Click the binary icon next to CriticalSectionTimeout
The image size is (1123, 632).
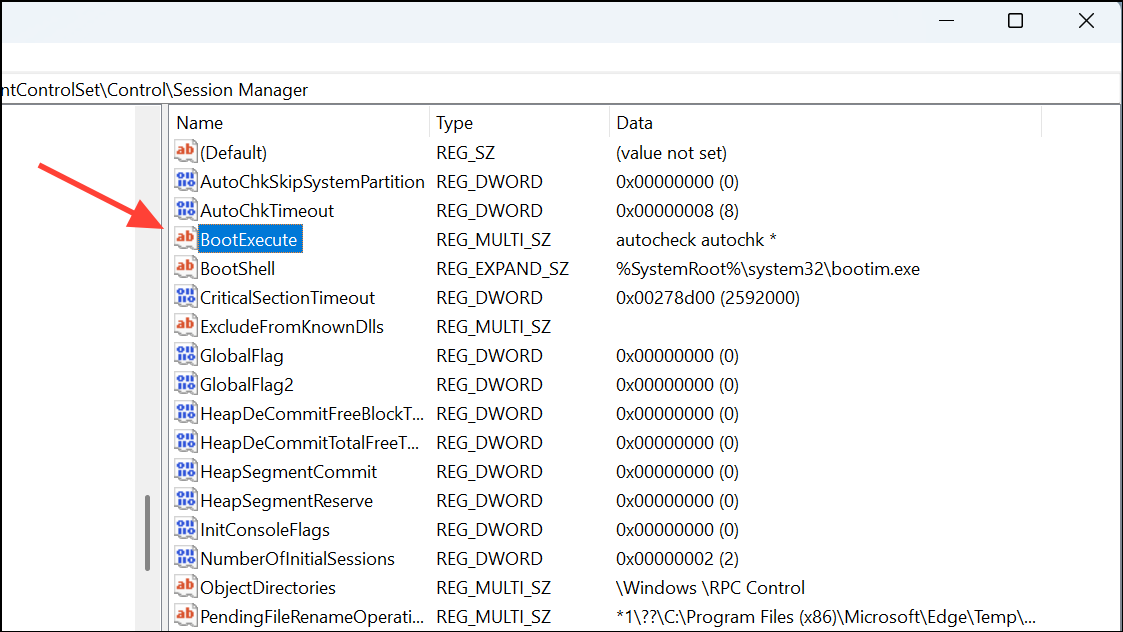tap(185, 297)
